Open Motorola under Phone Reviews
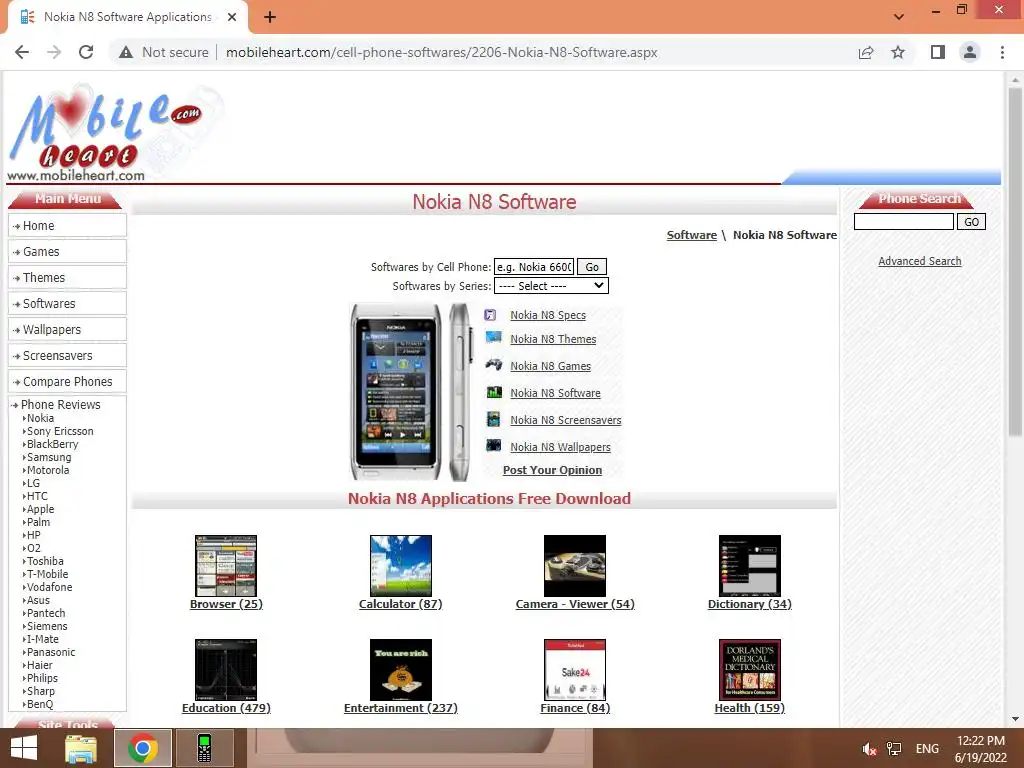Screen dimensions: 1024x768 point(48,470)
